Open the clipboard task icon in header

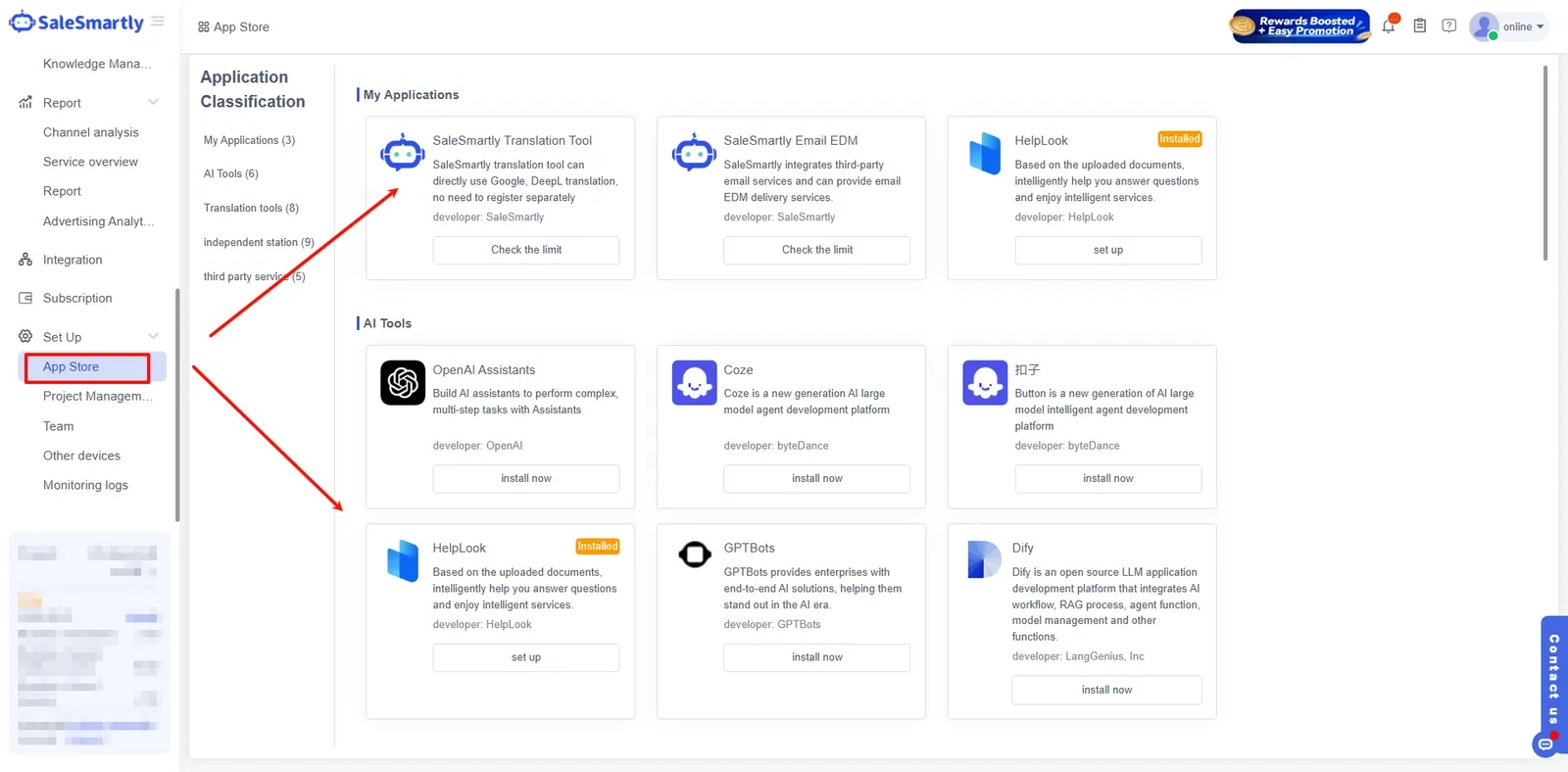(1419, 26)
